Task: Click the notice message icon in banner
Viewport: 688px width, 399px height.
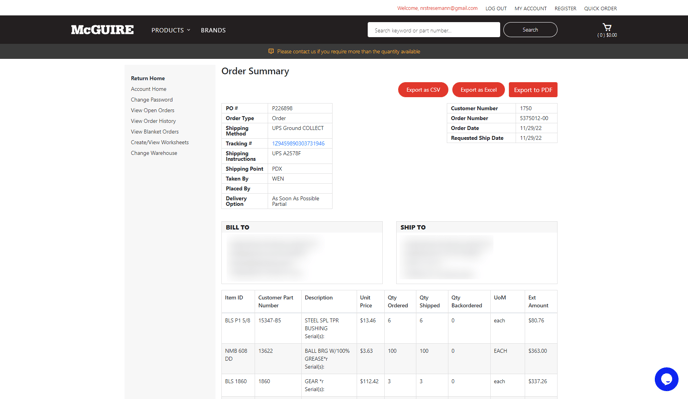Action: click(x=271, y=51)
